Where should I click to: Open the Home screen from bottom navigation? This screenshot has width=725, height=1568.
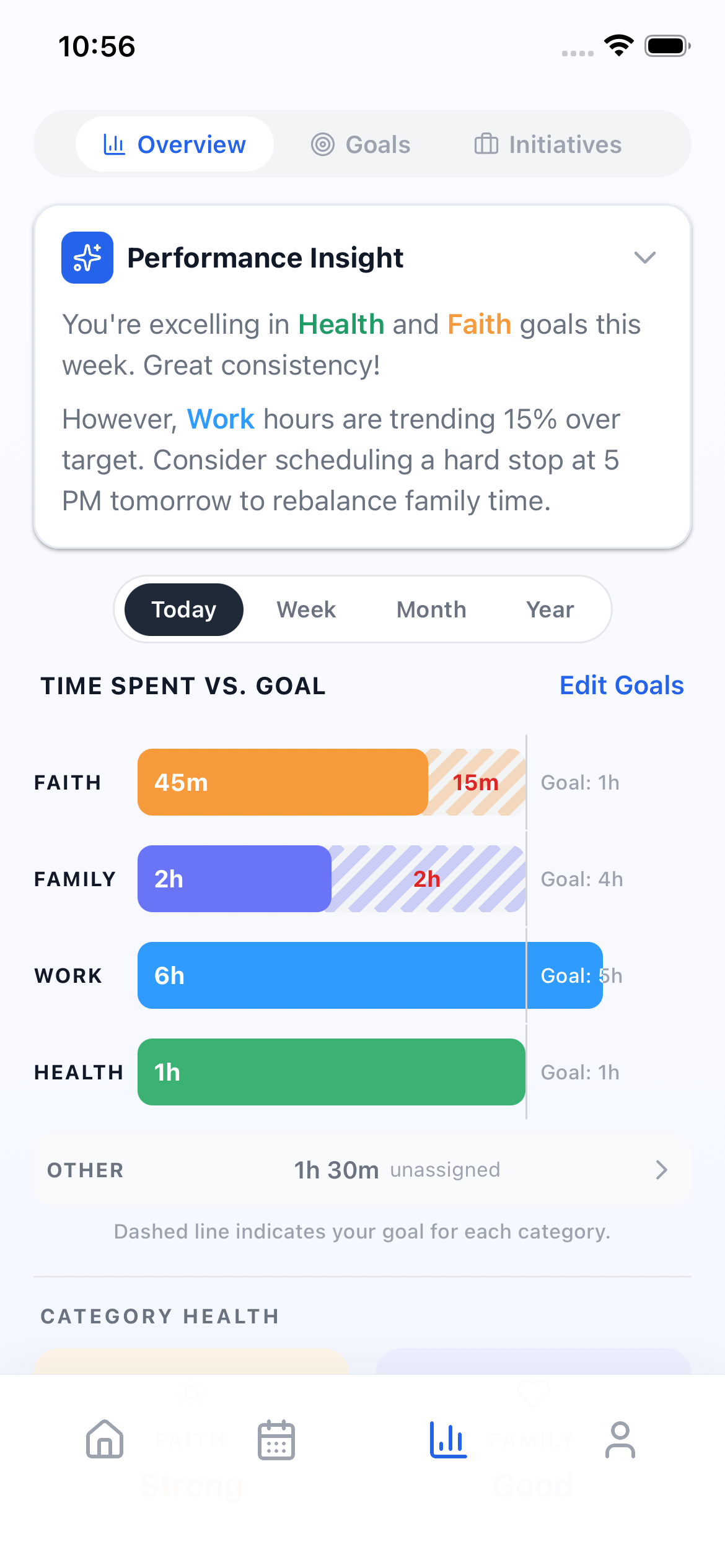104,1440
